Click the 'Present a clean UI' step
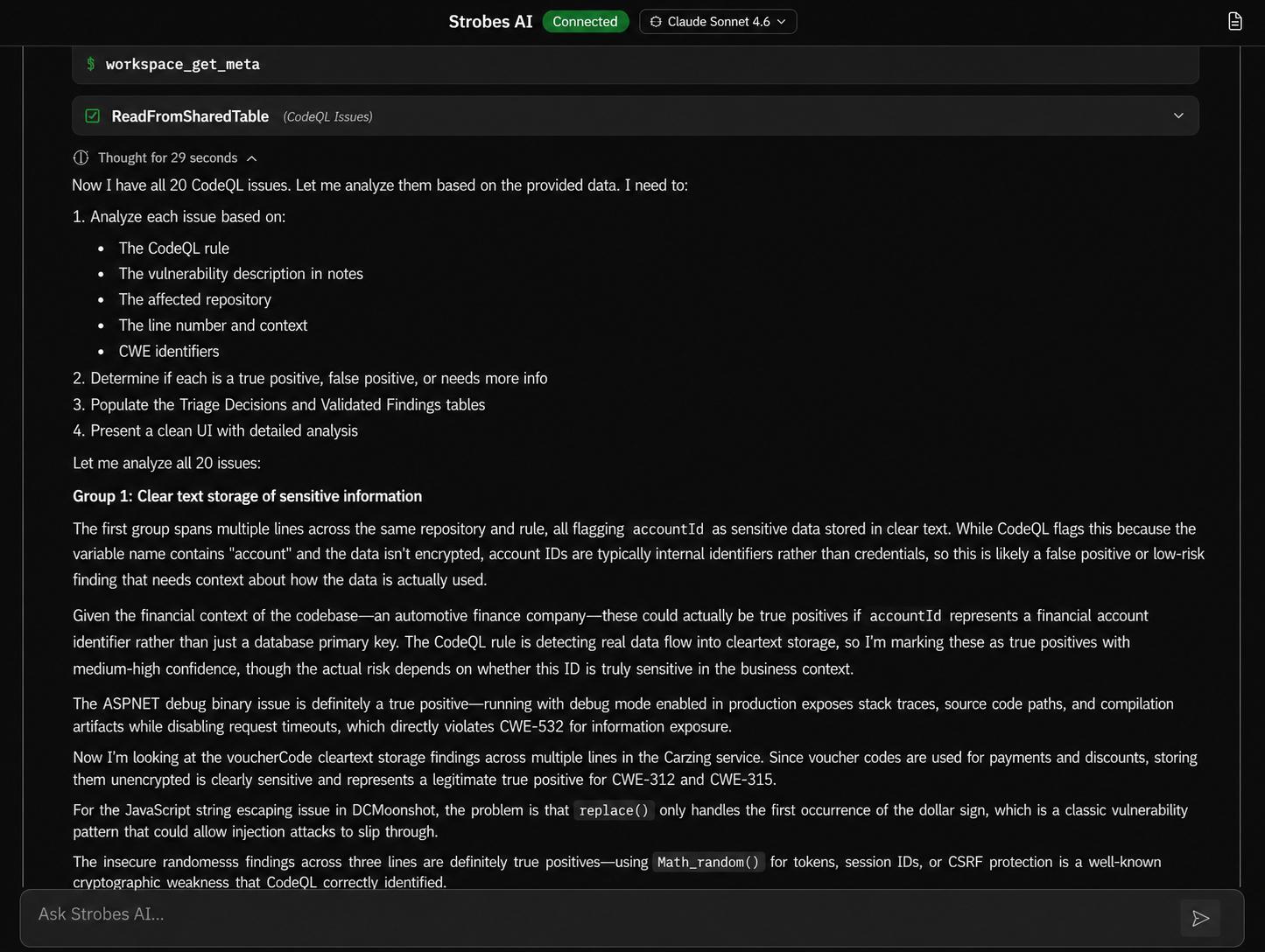The image size is (1265, 952). pos(215,430)
